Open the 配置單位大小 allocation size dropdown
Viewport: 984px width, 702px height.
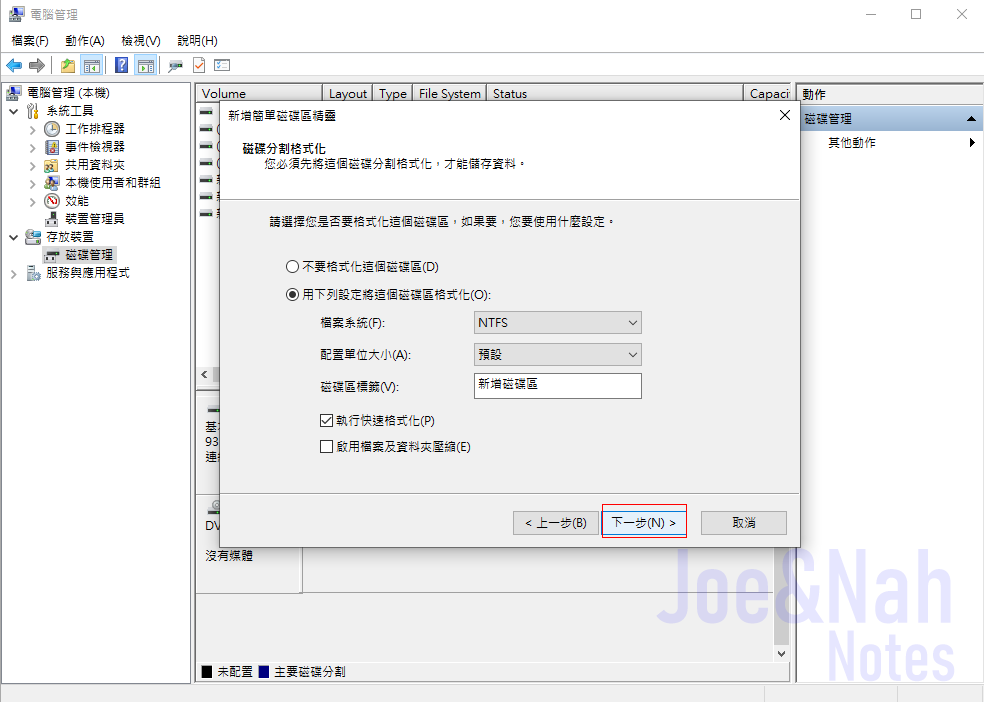tap(557, 354)
